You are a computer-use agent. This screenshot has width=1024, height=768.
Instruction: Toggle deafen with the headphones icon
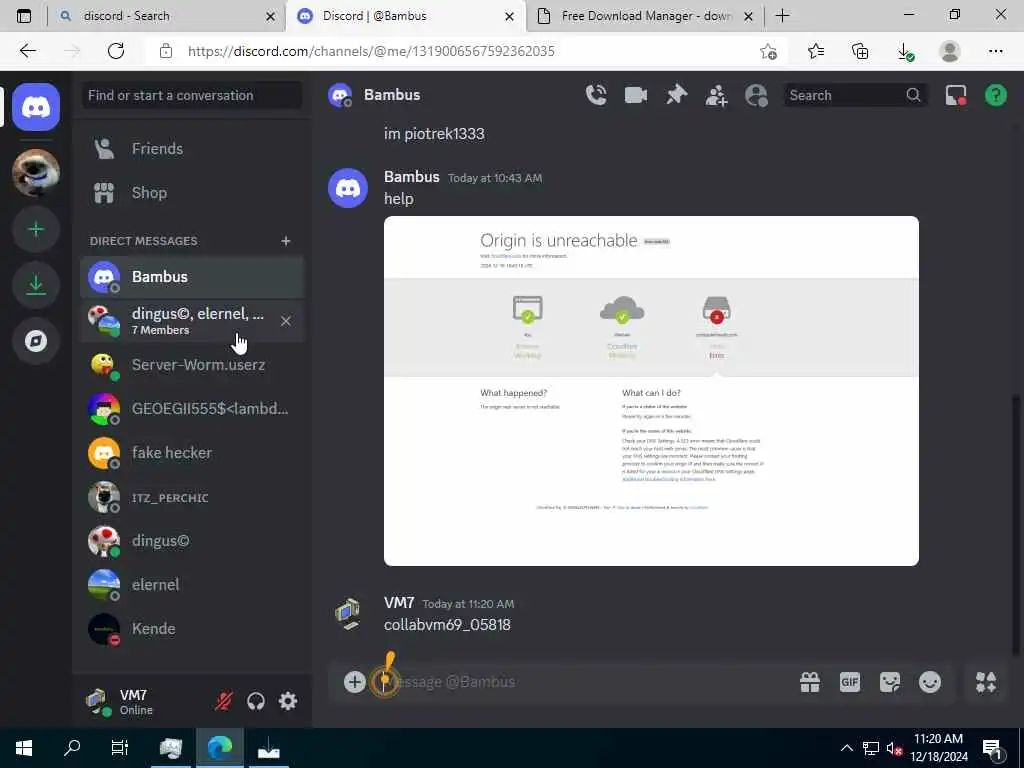point(256,701)
